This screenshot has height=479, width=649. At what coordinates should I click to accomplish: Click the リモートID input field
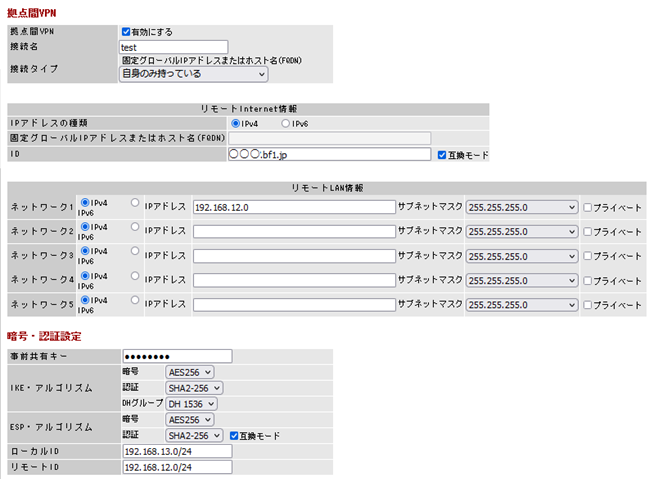point(177,466)
